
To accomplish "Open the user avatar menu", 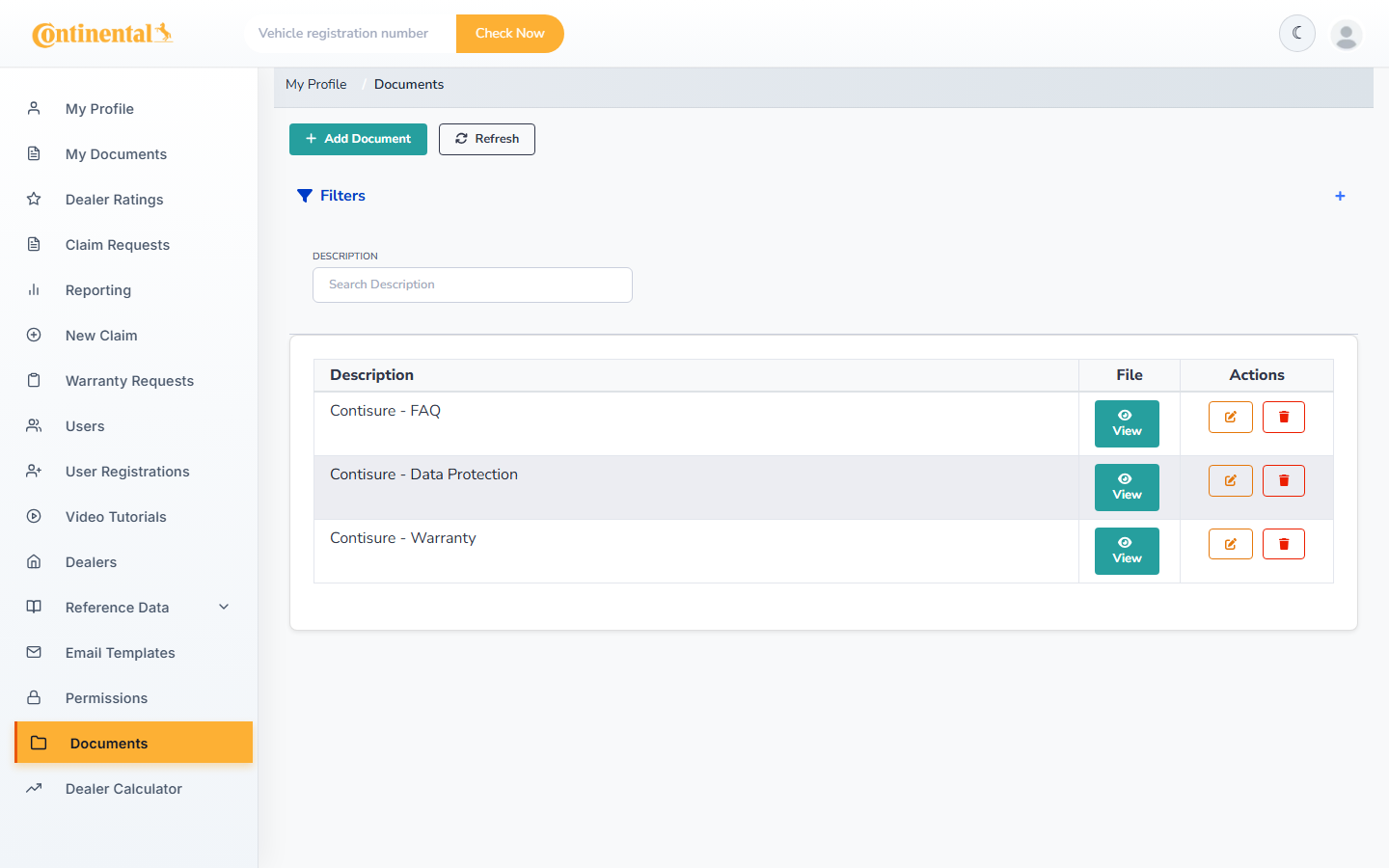I will coord(1347,34).
